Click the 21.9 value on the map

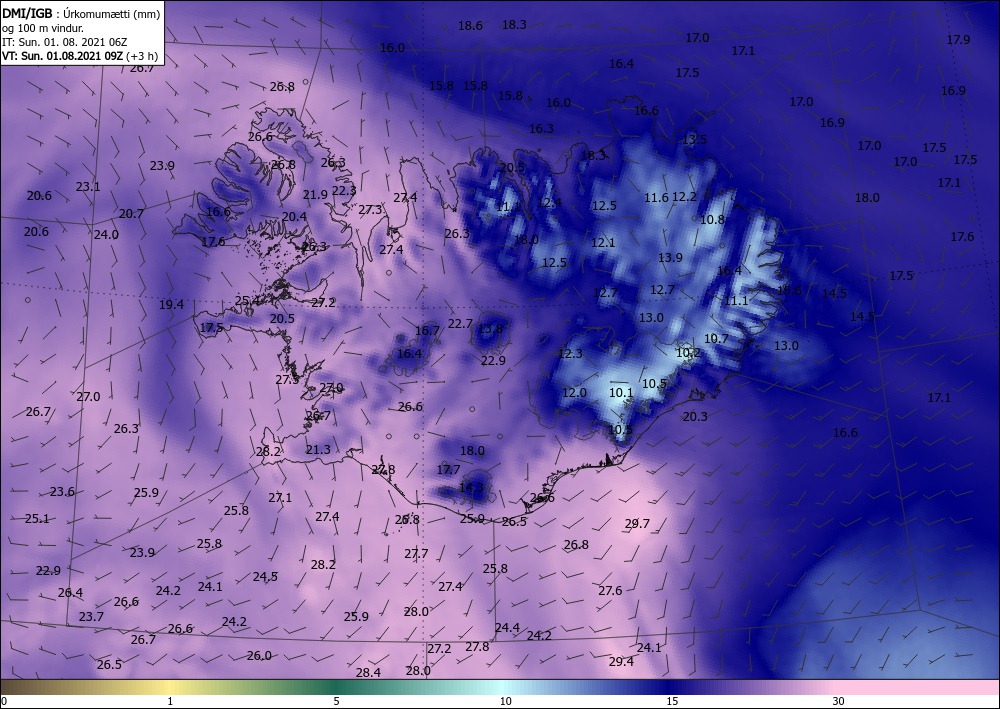coord(315,194)
